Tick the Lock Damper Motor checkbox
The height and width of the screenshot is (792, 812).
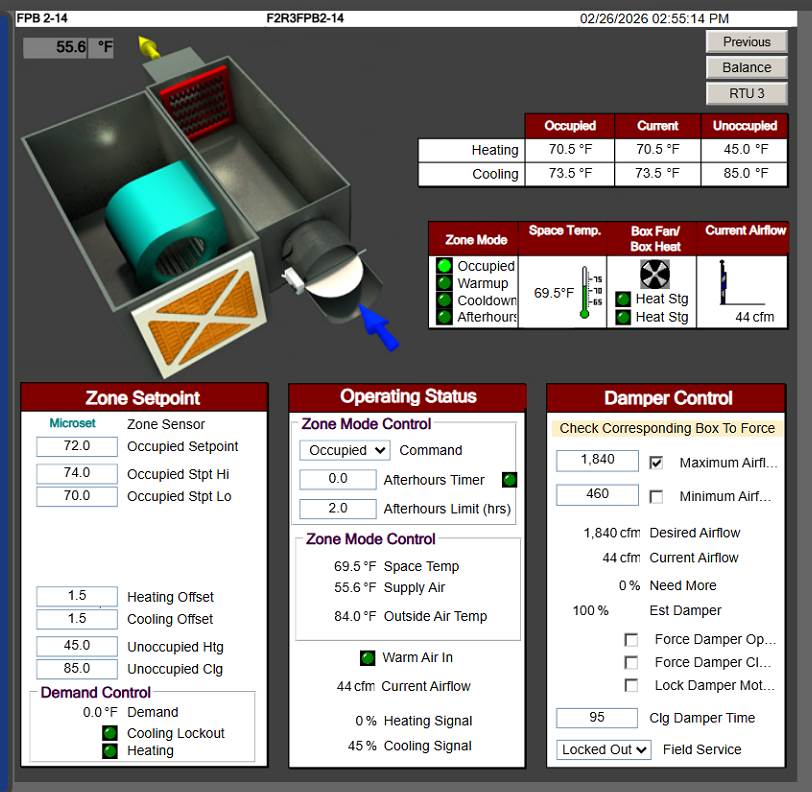click(631, 685)
